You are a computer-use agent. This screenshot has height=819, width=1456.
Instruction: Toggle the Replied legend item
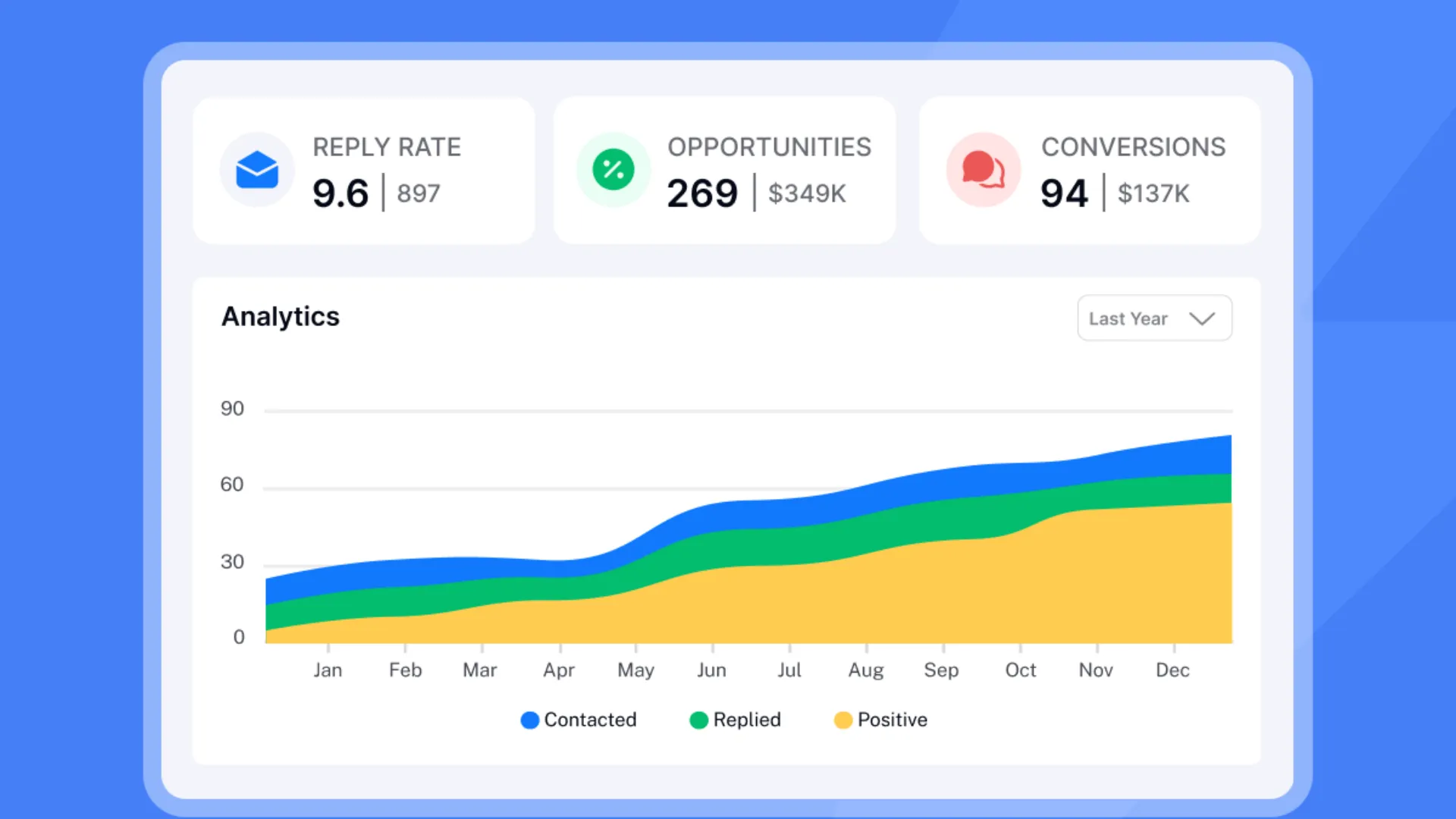pyautogui.click(x=736, y=720)
